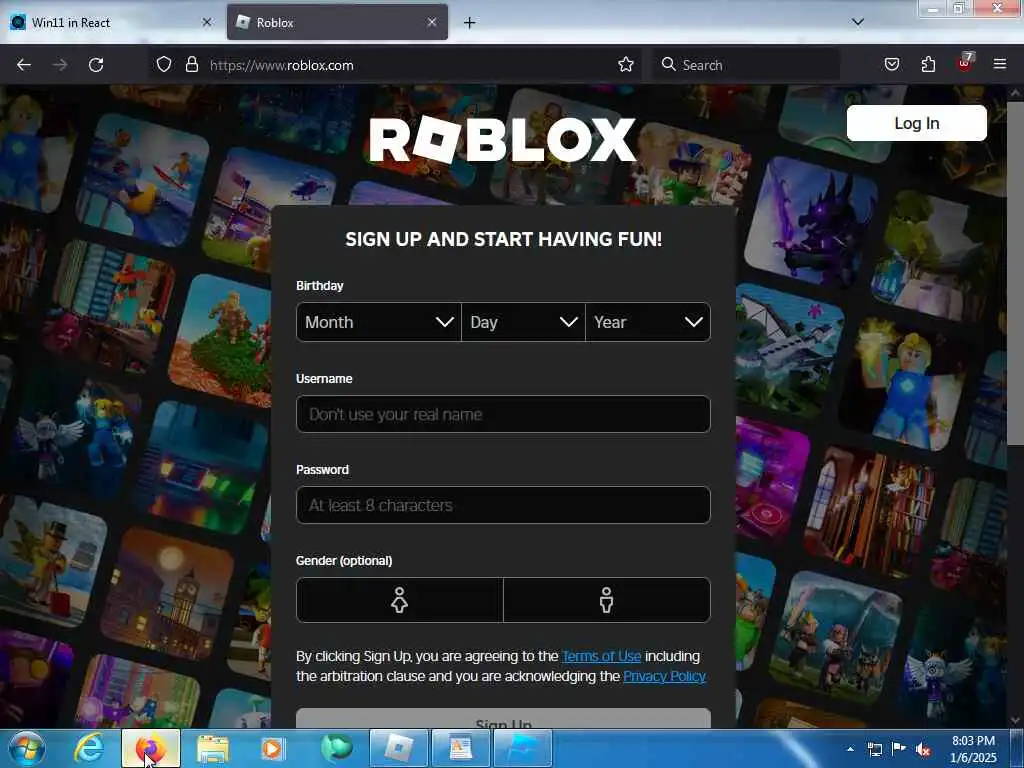1024x768 pixels.
Task: Open the Privacy Policy link
Action: tap(664, 676)
